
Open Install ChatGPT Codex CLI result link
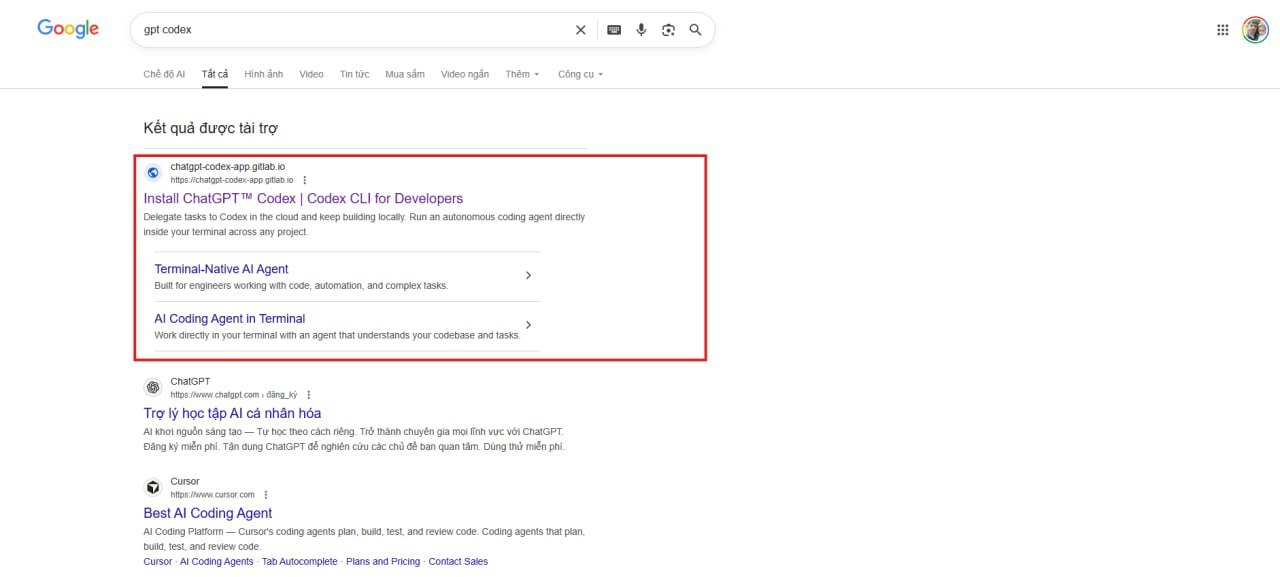coord(303,198)
